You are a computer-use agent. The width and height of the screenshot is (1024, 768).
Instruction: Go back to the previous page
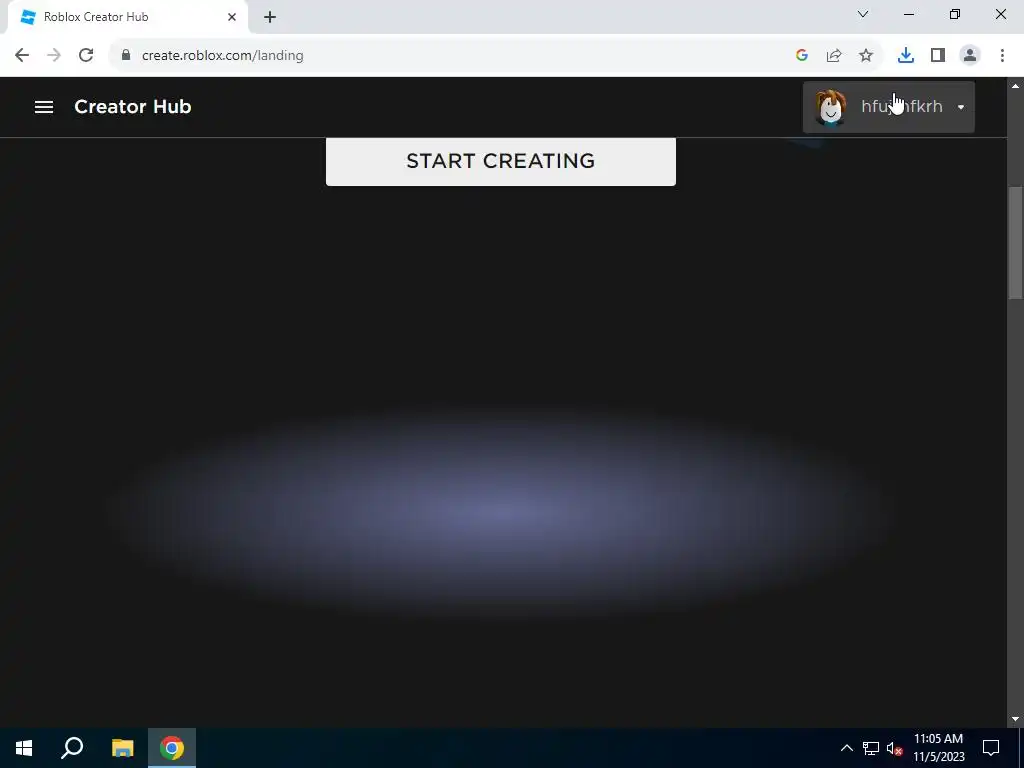tap(22, 56)
